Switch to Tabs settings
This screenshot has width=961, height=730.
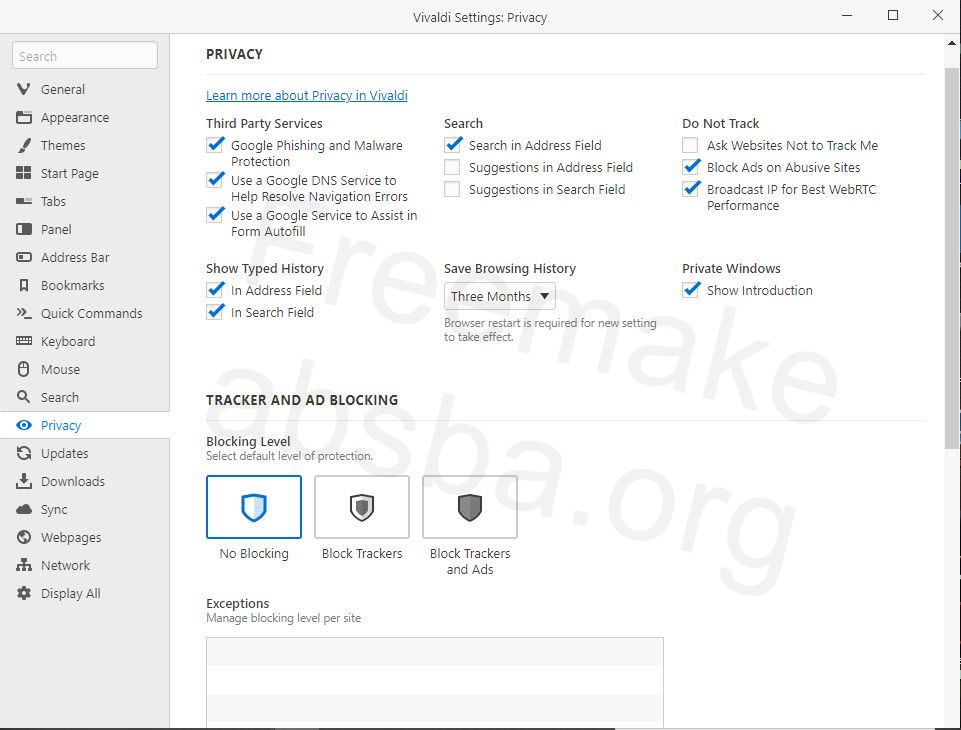click(x=53, y=201)
